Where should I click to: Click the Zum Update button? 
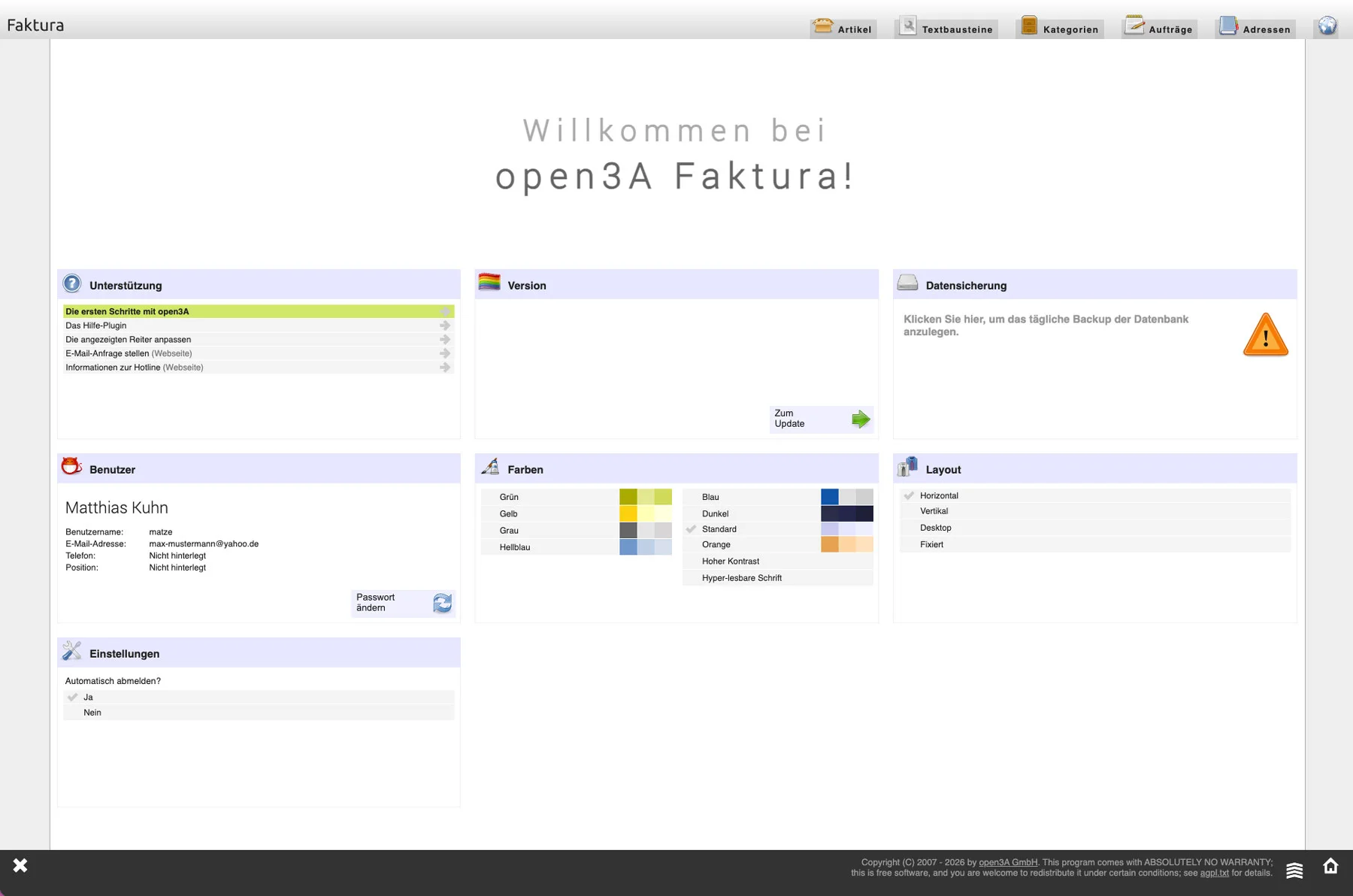tap(822, 419)
